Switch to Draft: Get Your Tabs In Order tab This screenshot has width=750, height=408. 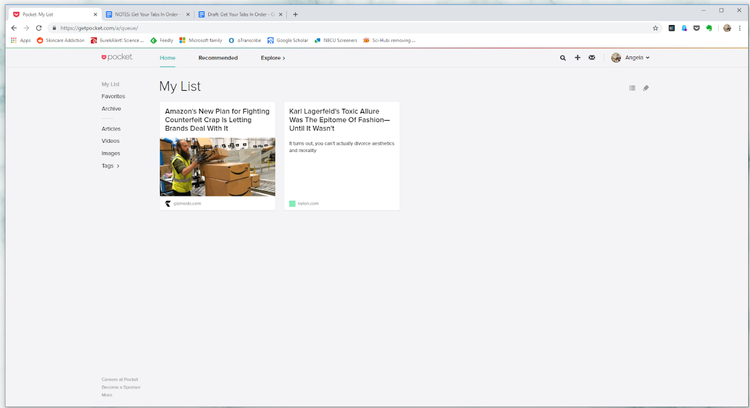click(x=237, y=14)
